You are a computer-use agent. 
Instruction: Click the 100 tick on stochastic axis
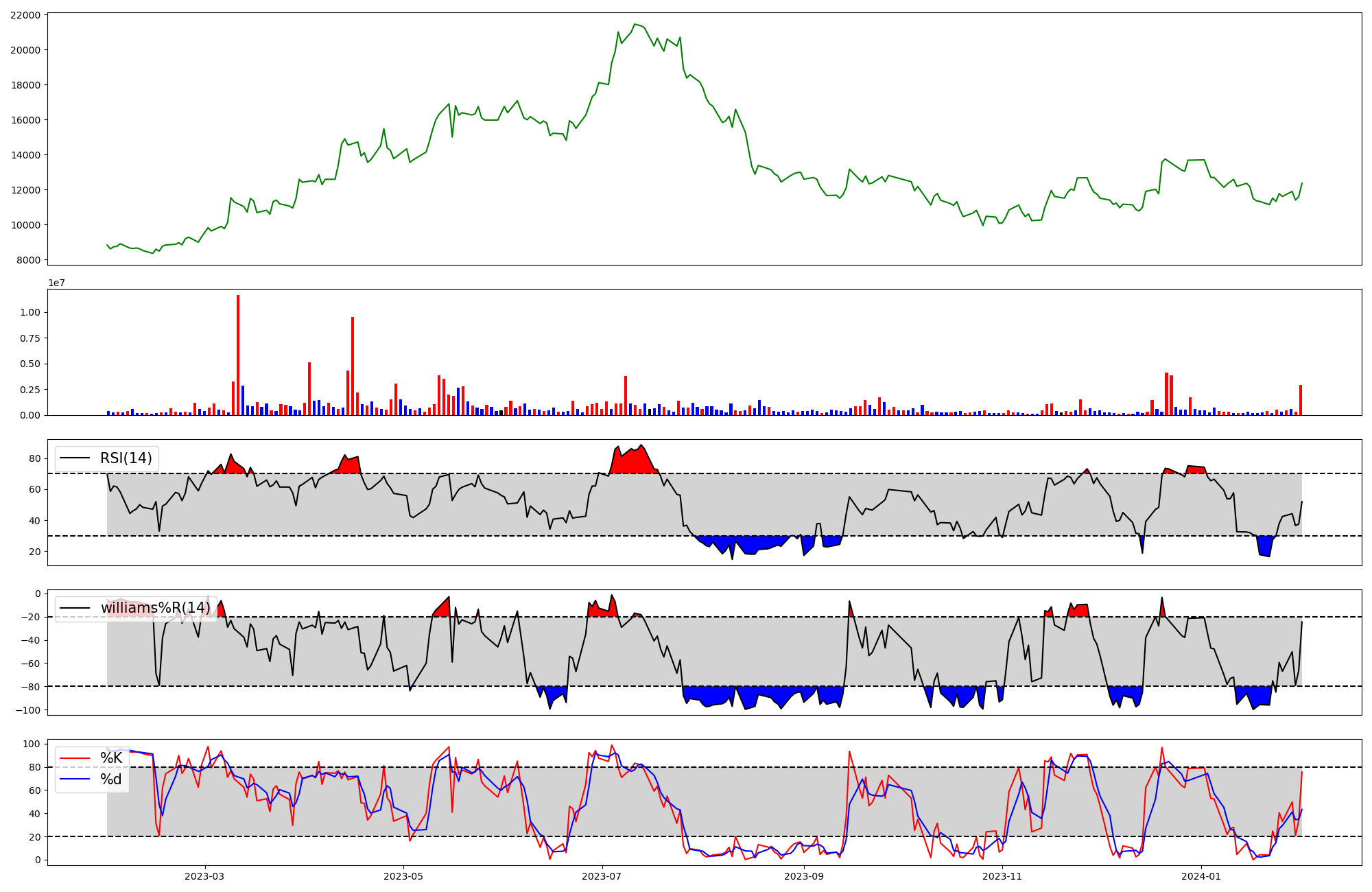point(32,744)
